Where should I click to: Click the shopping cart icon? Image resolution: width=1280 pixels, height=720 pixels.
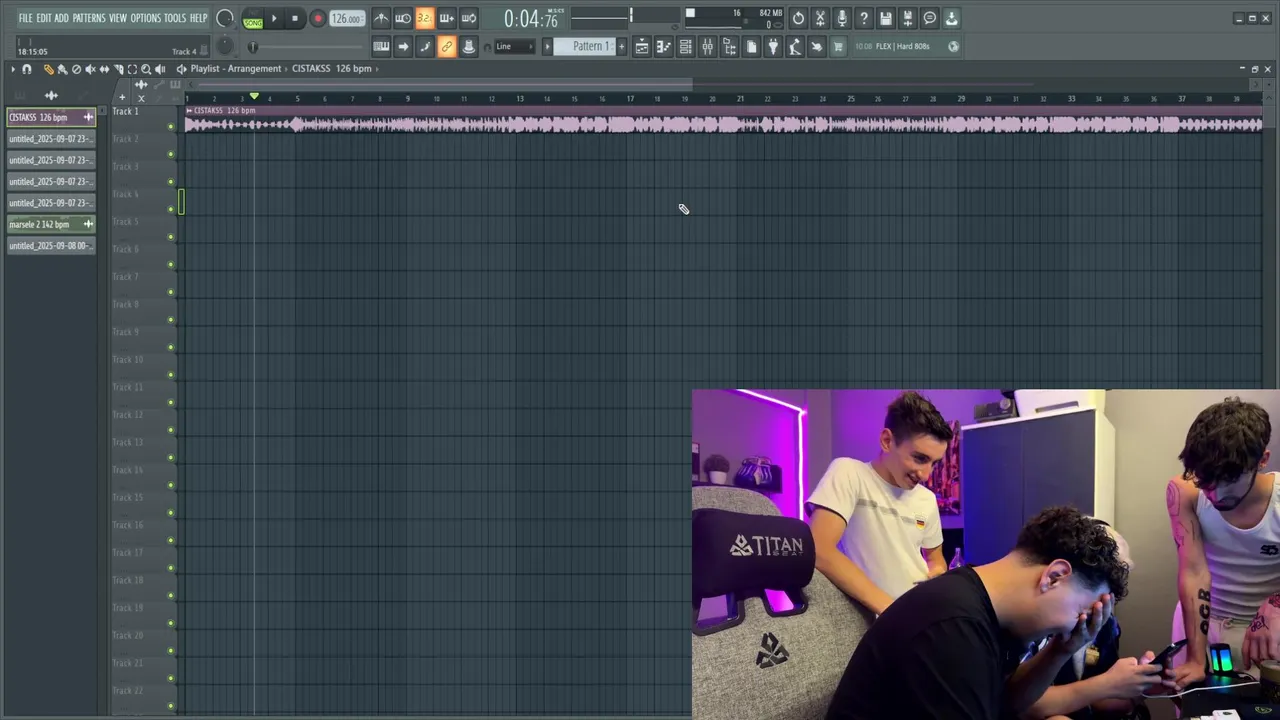(838, 46)
